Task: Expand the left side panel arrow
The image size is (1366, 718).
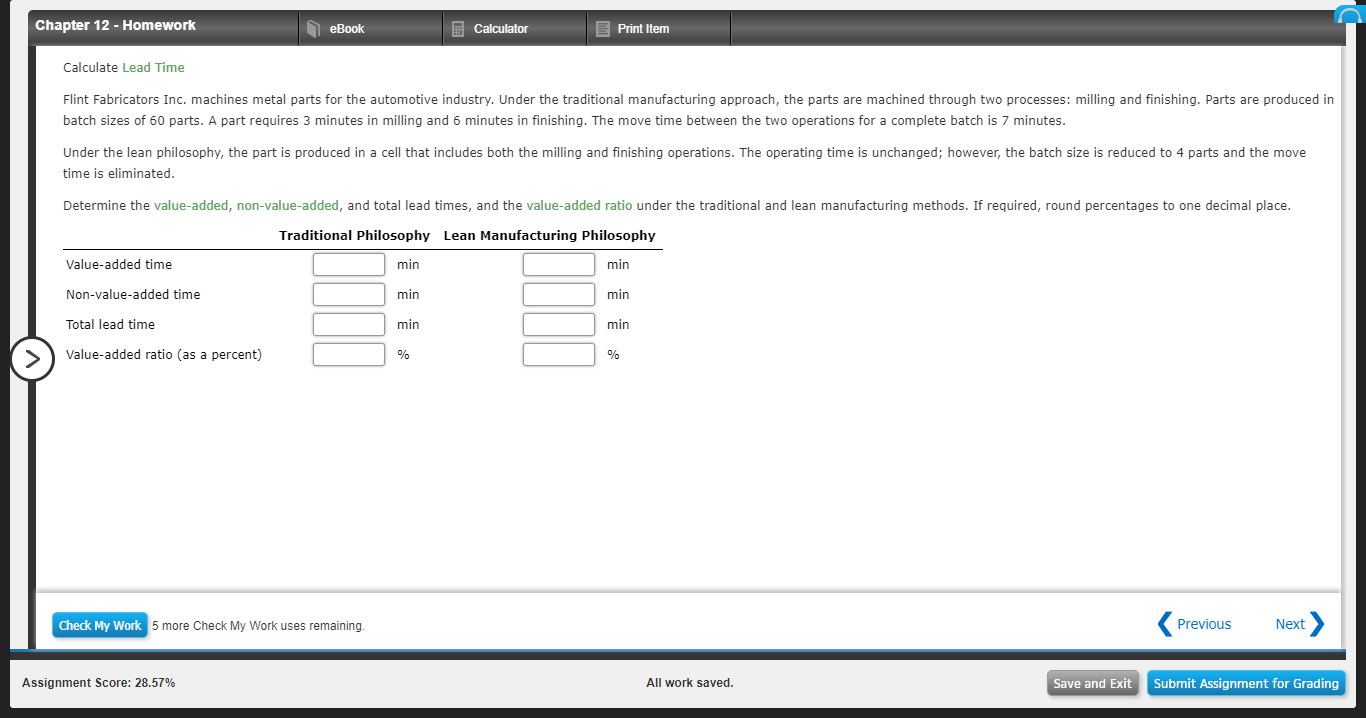Action: 33,358
